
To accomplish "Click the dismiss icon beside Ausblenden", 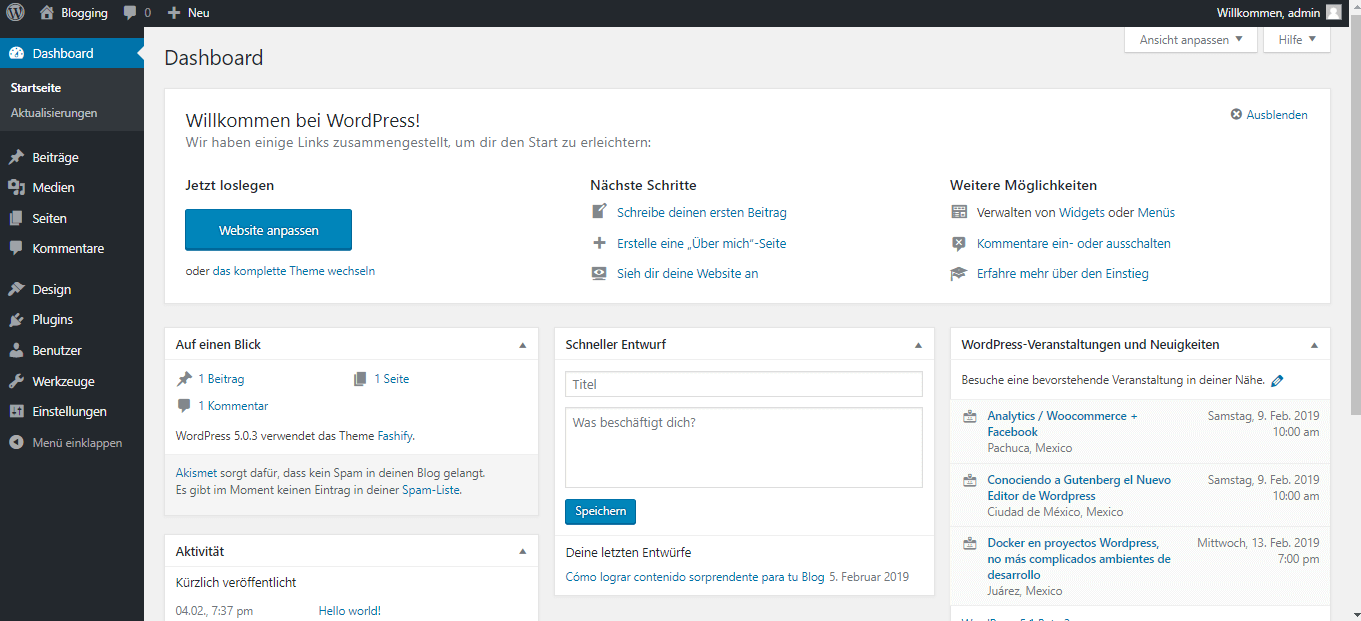I will (x=1236, y=115).
